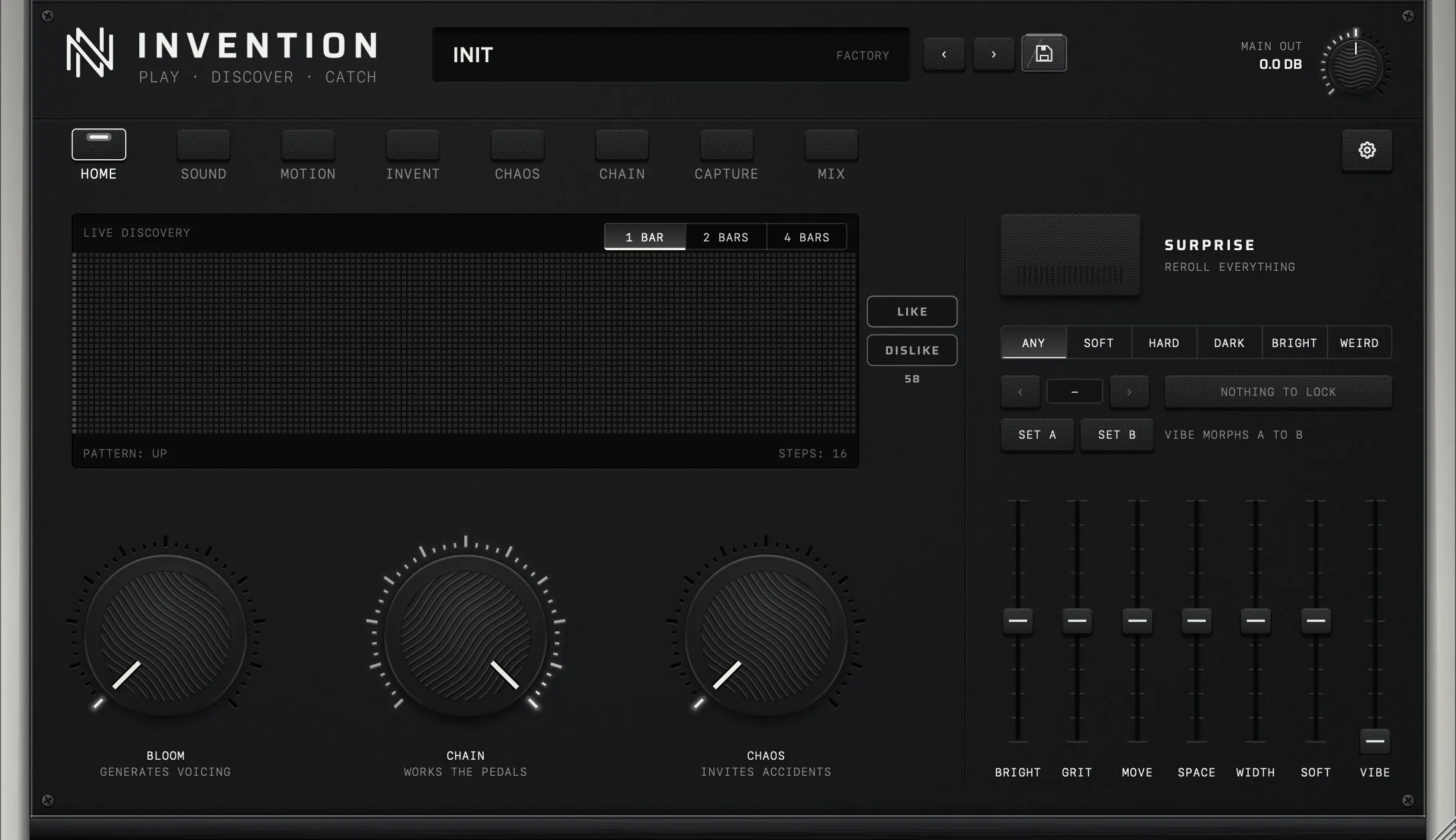Click the GRIT fader handle
Viewport: 1456px width, 840px height.
1077,621
